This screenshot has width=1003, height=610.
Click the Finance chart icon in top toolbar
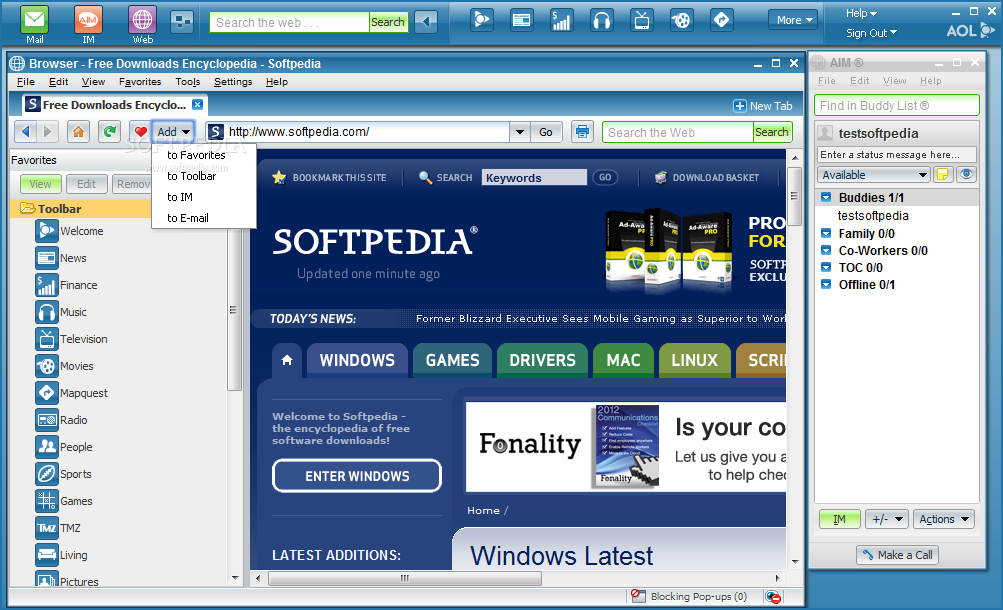(x=561, y=20)
